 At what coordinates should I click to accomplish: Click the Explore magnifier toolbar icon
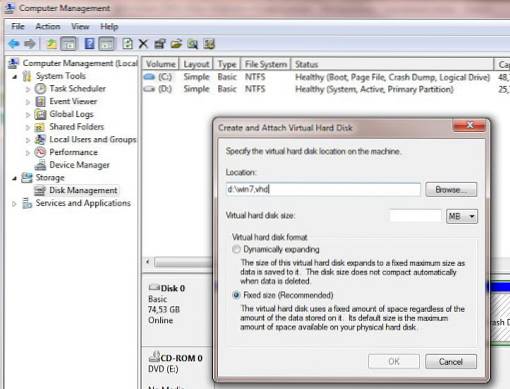pyautogui.click(x=192, y=44)
